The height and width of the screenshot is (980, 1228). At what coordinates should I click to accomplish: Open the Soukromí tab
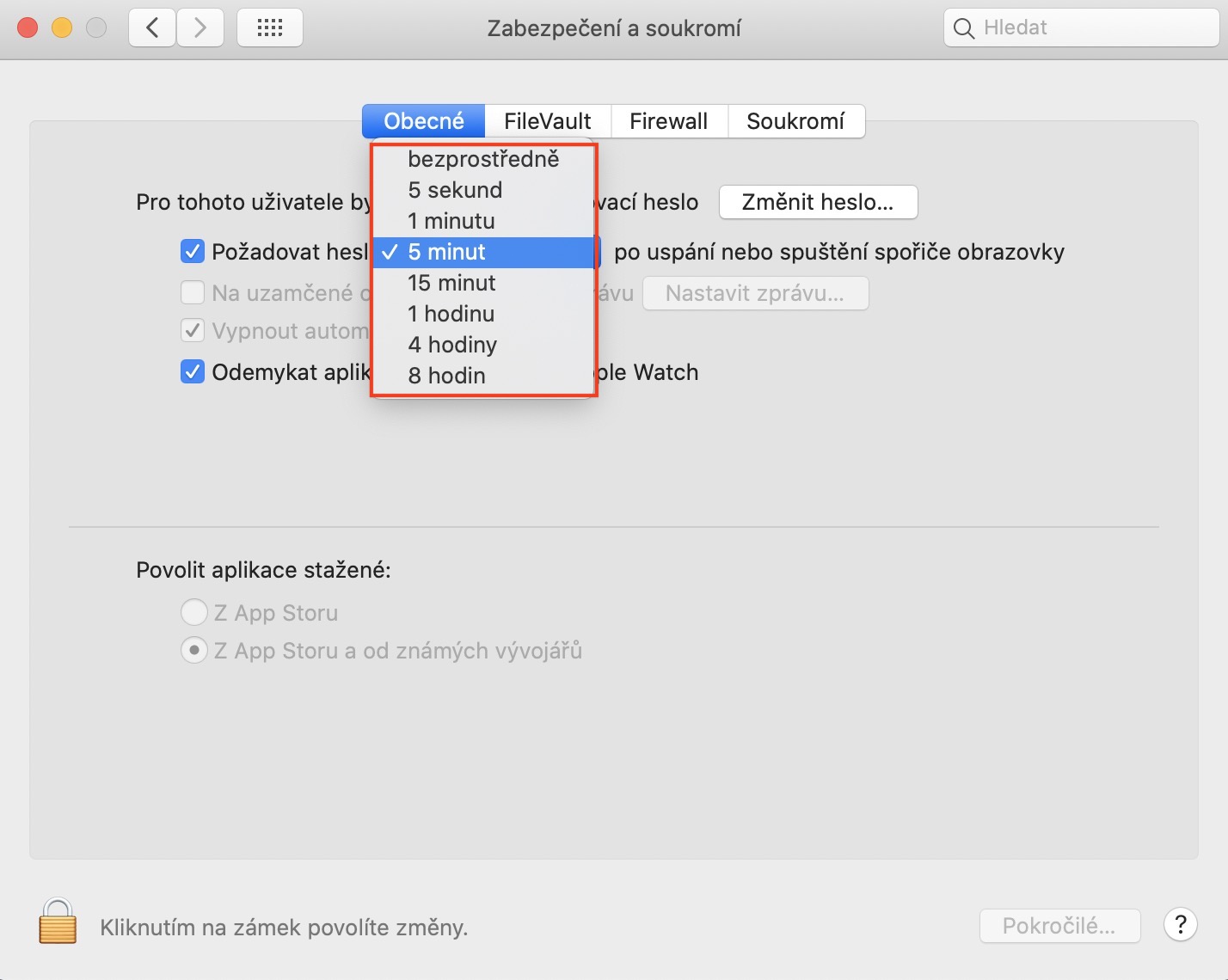[x=795, y=121]
